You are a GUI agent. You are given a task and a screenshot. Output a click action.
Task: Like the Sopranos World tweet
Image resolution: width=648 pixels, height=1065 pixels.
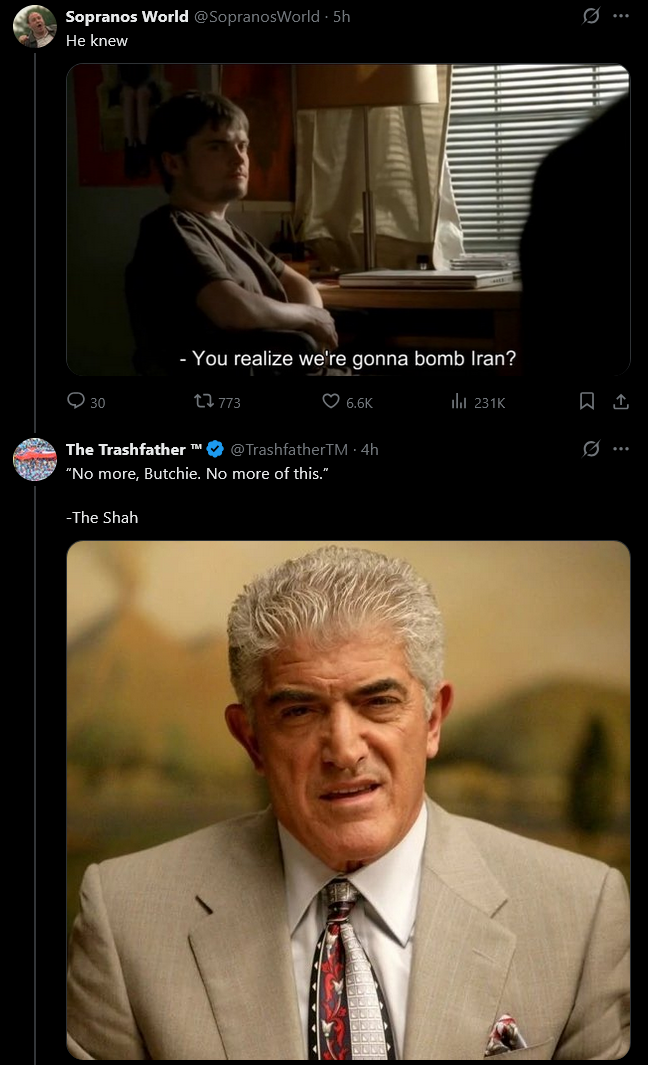pos(347,401)
